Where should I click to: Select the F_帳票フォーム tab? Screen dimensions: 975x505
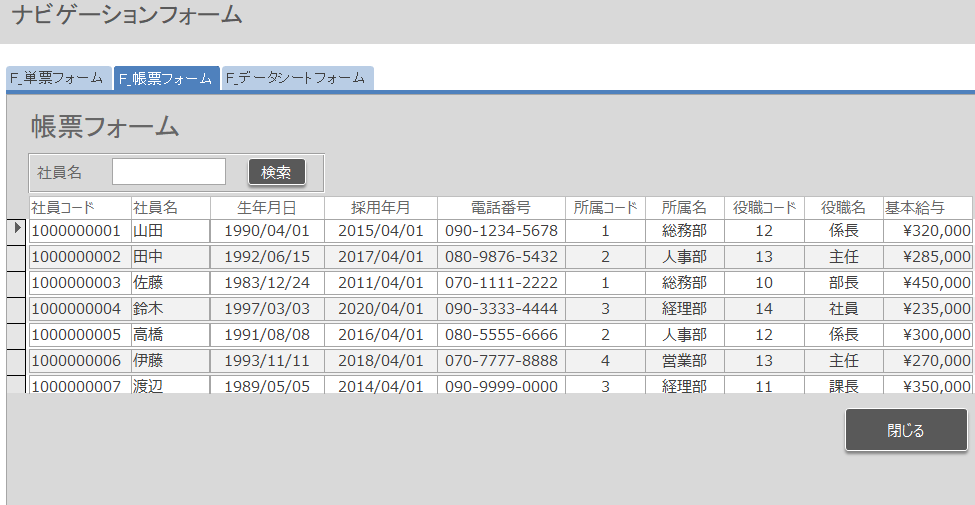pyautogui.click(x=166, y=78)
